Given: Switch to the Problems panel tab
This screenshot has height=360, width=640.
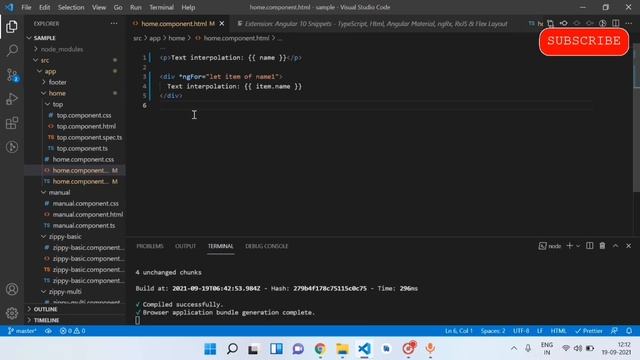Looking at the screenshot, I should (150, 246).
